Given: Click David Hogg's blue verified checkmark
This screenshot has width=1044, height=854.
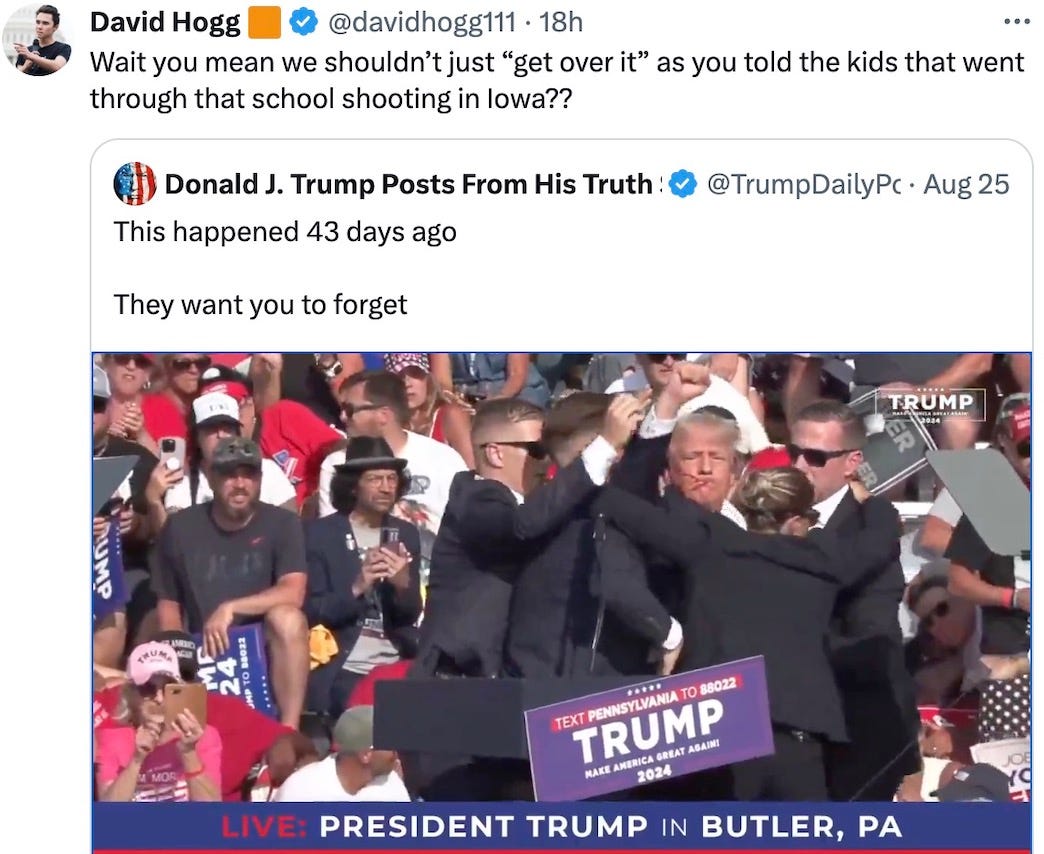Looking at the screenshot, I should click(304, 23).
